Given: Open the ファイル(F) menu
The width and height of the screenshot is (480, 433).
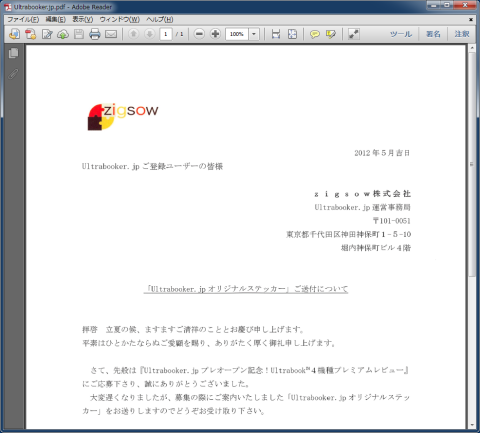Looking at the screenshot, I should point(23,19).
